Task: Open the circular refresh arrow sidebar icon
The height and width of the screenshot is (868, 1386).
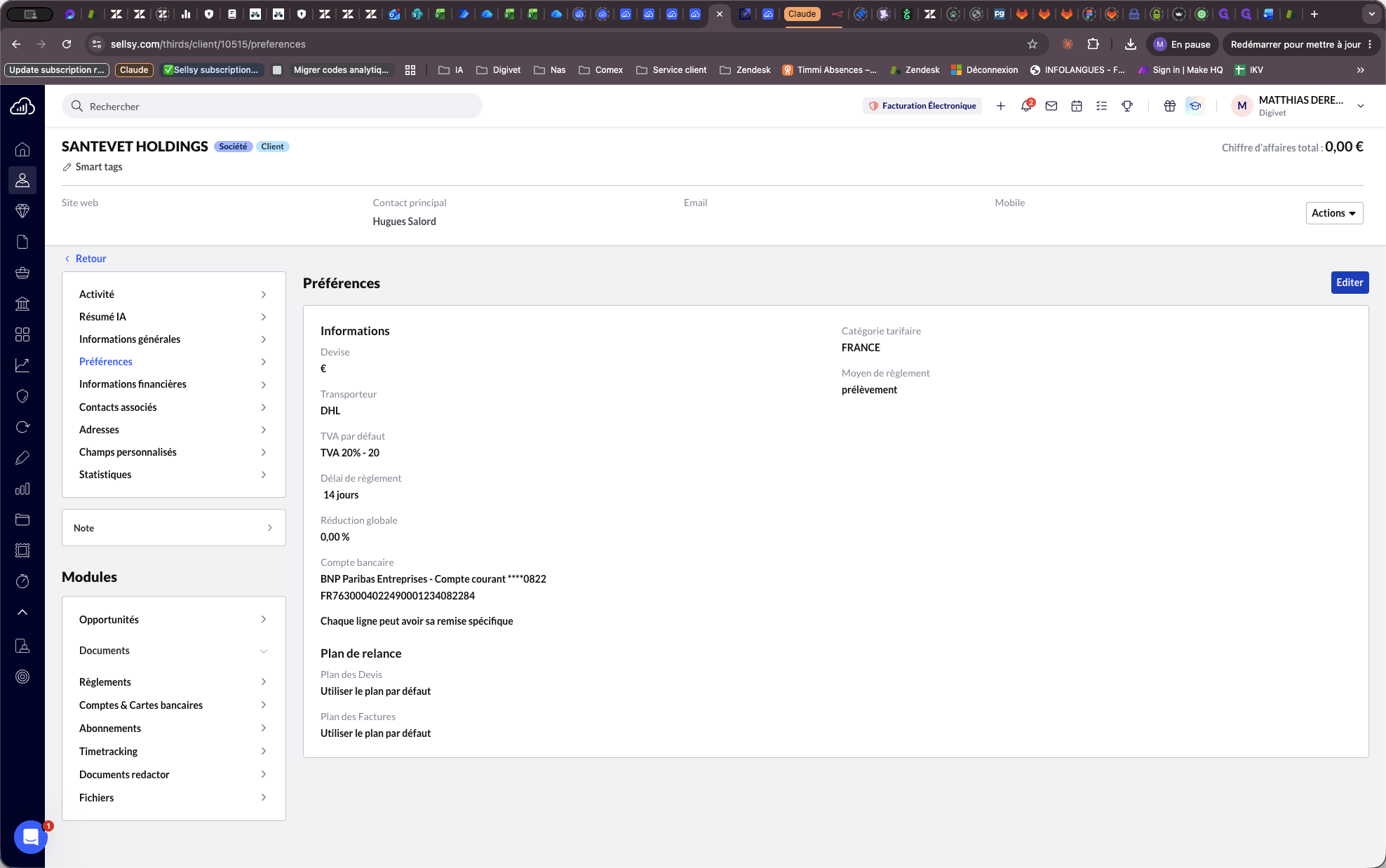Action: click(22, 427)
